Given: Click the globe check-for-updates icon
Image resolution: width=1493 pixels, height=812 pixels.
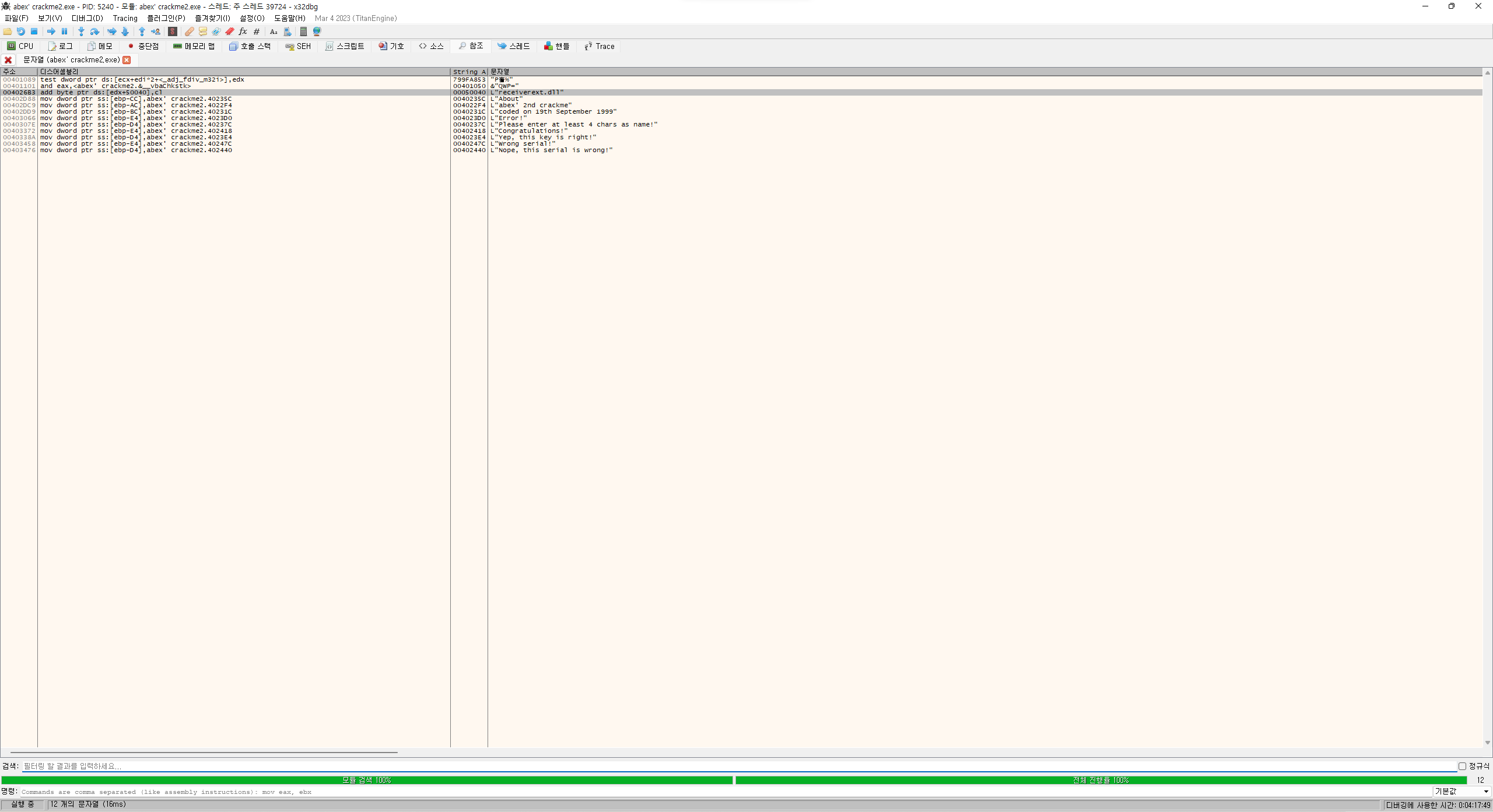Looking at the screenshot, I should [x=317, y=31].
